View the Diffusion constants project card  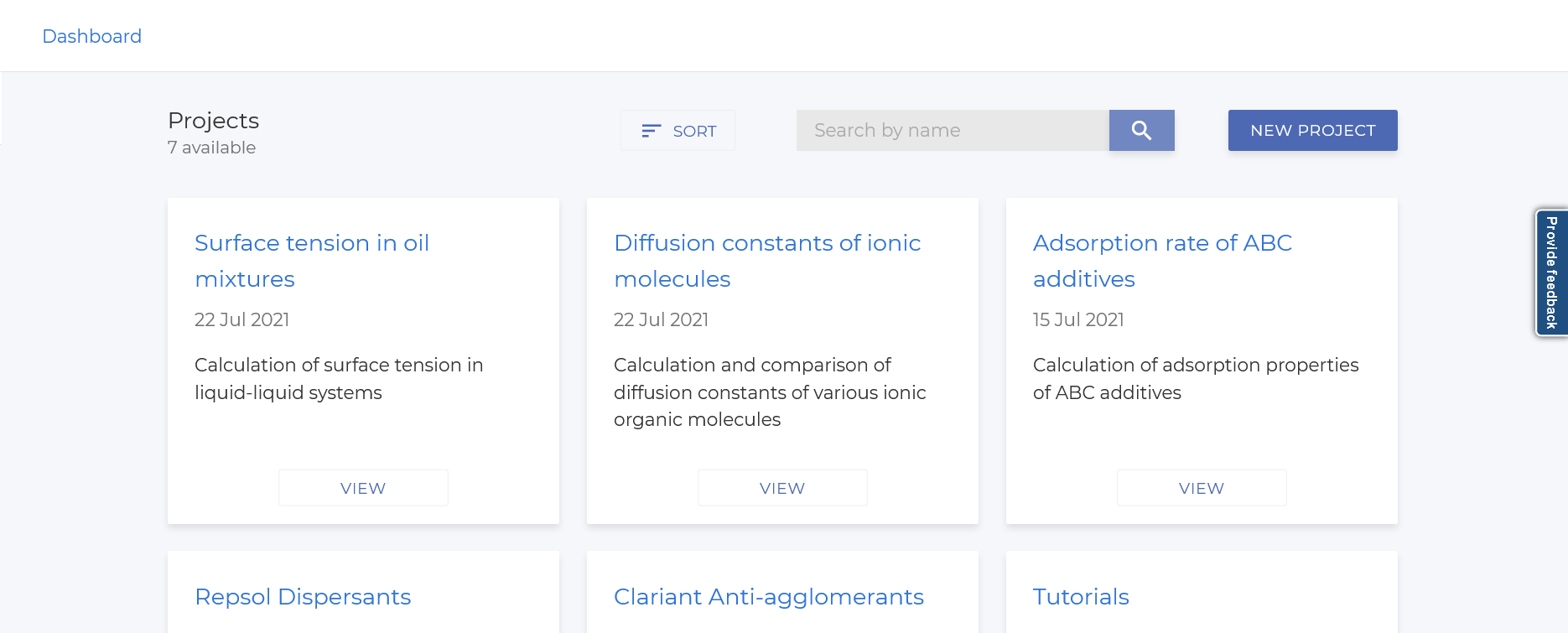(x=782, y=488)
